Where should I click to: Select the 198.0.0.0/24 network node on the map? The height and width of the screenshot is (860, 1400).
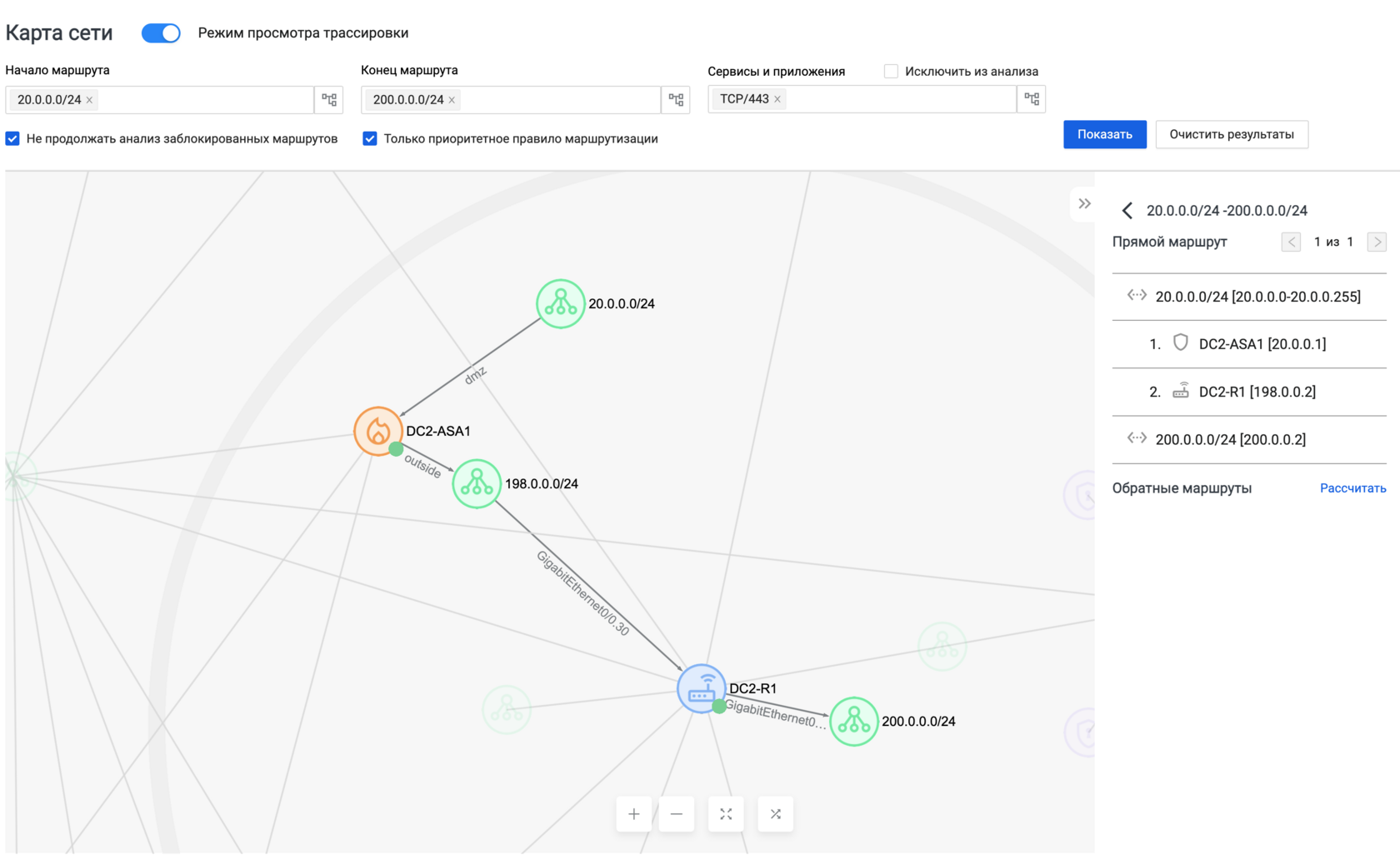477,483
